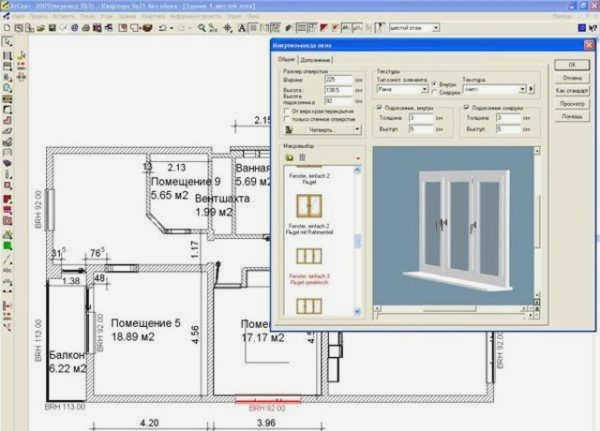This screenshot has height=431, width=600.
Task: Click the 'Вентшахта' label on the floor plan
Action: click(x=222, y=198)
